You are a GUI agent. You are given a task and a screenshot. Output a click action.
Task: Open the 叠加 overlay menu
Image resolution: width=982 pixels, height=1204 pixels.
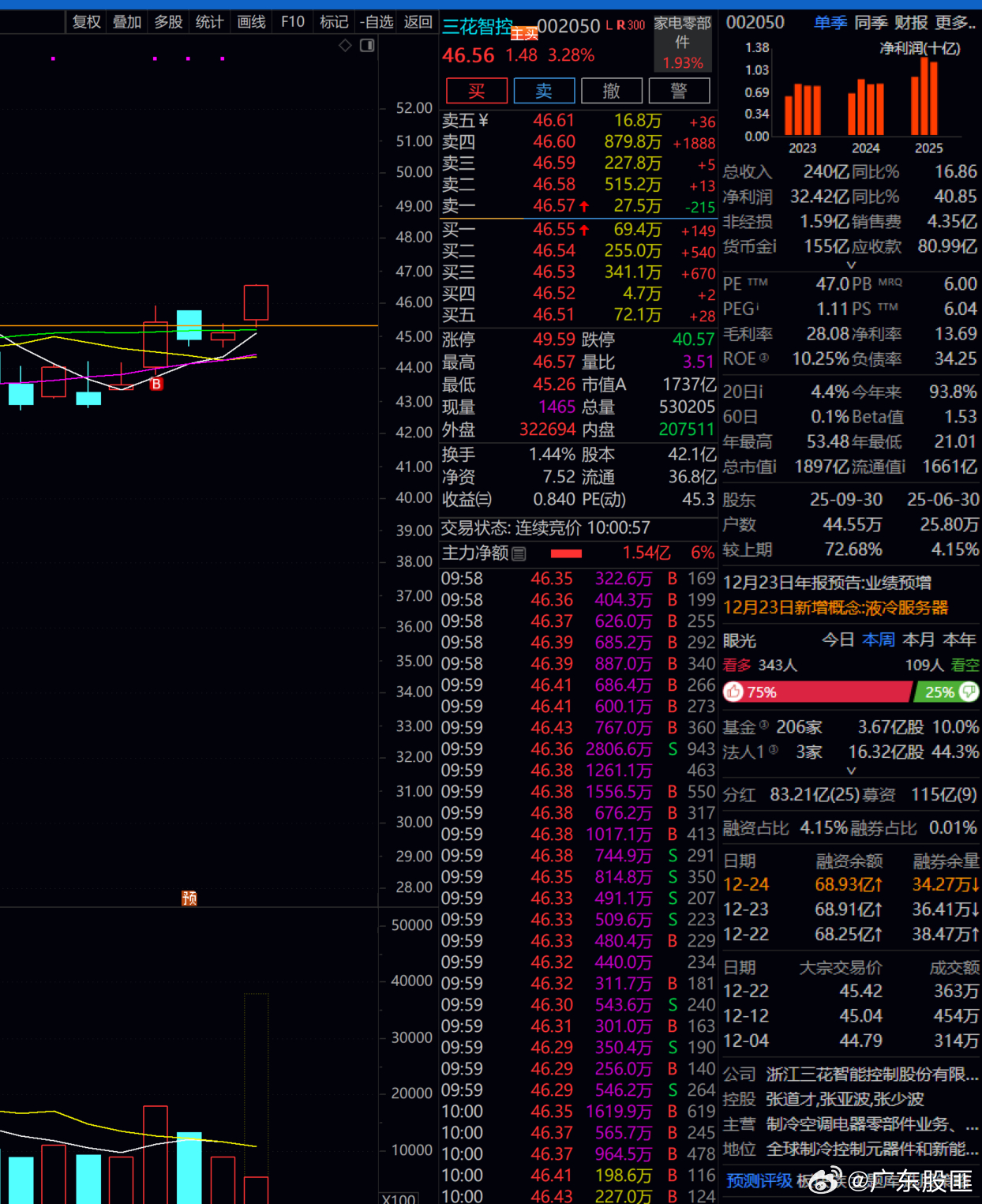pos(127,22)
